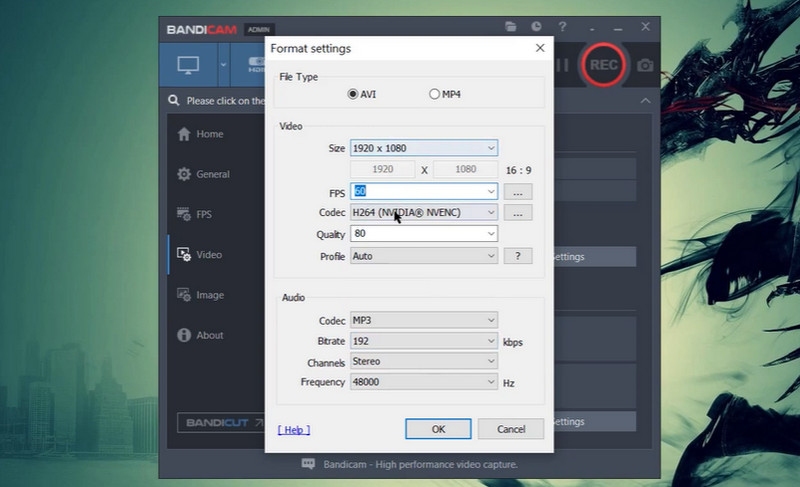Open the audio Codec MP3 dropdown
Screen dimensions: 800x487
click(424, 320)
